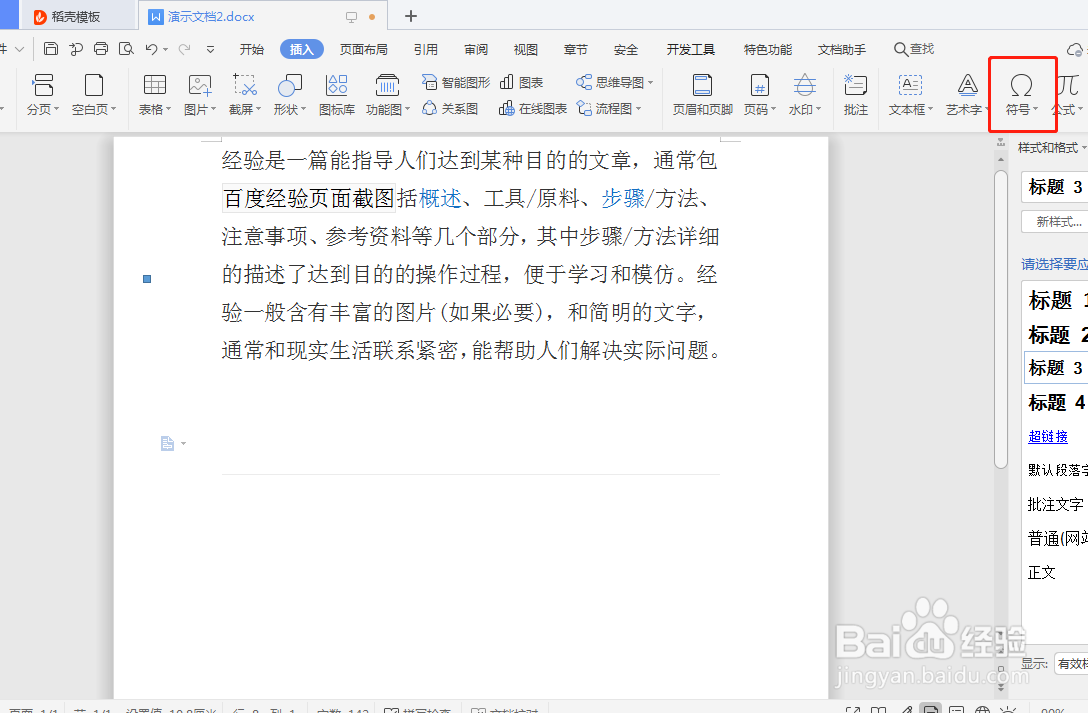Apply the 超链接 style from the panel
Viewport: 1088px width, 713px height.
click(x=1047, y=436)
